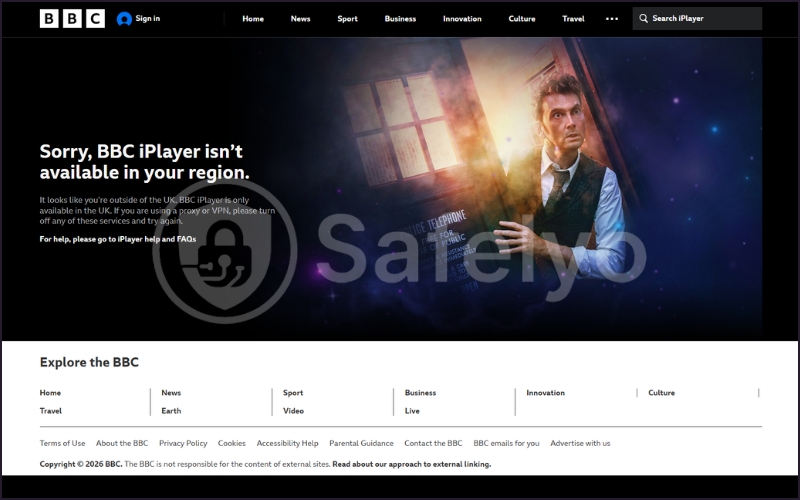The width and height of the screenshot is (800, 500).
Task: Go to Earth in footer links
Action: (x=171, y=411)
